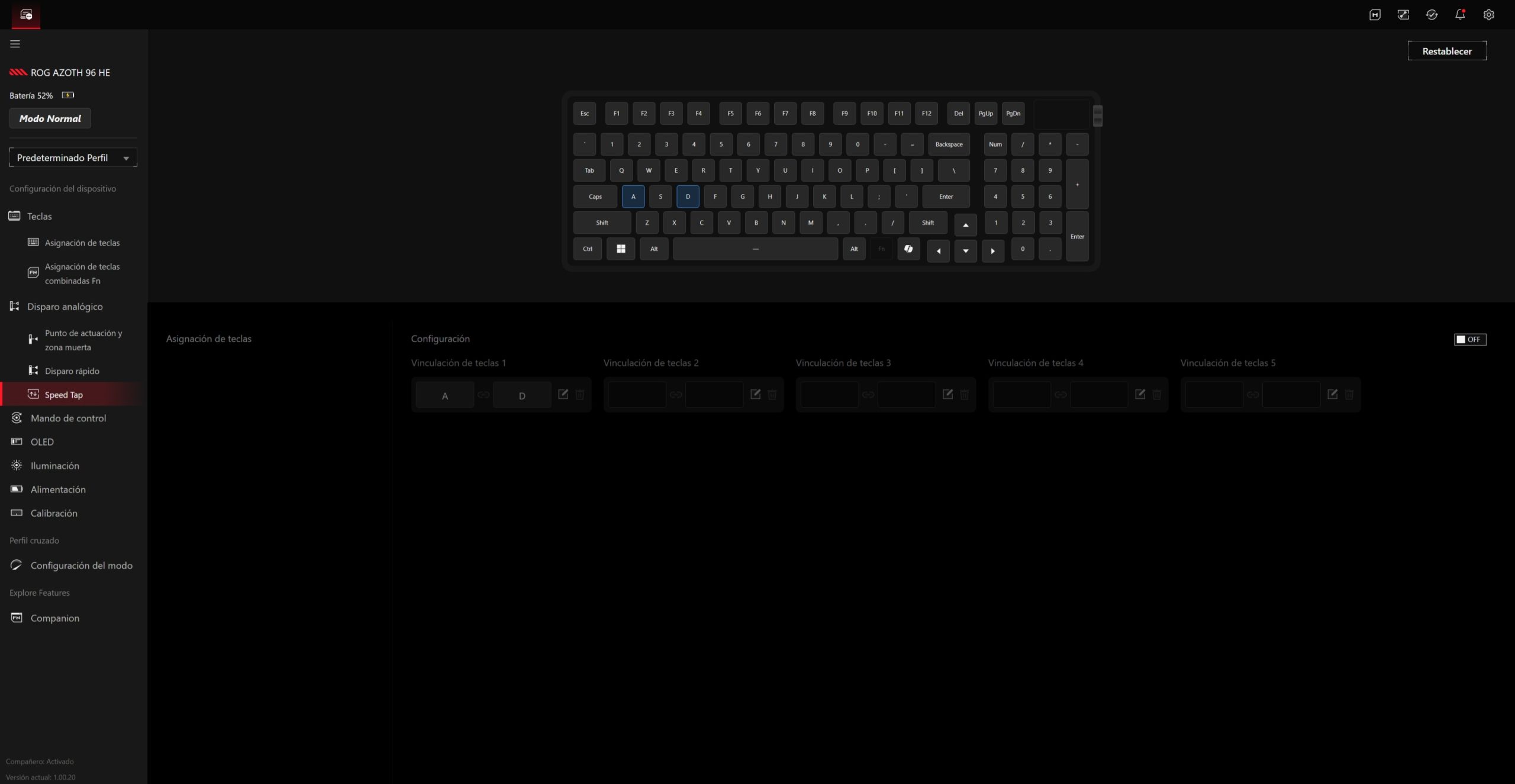Select the A key on keyboard
Screen dimensions: 1515x784
pyautogui.click(x=633, y=196)
